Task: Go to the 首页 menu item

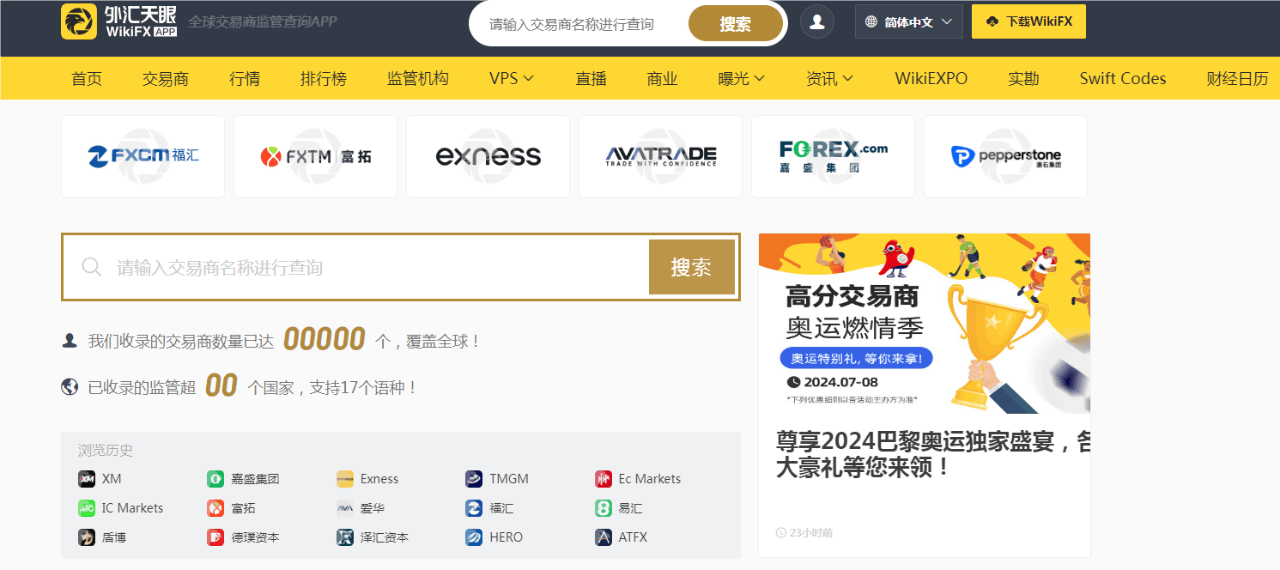Action: (x=87, y=78)
